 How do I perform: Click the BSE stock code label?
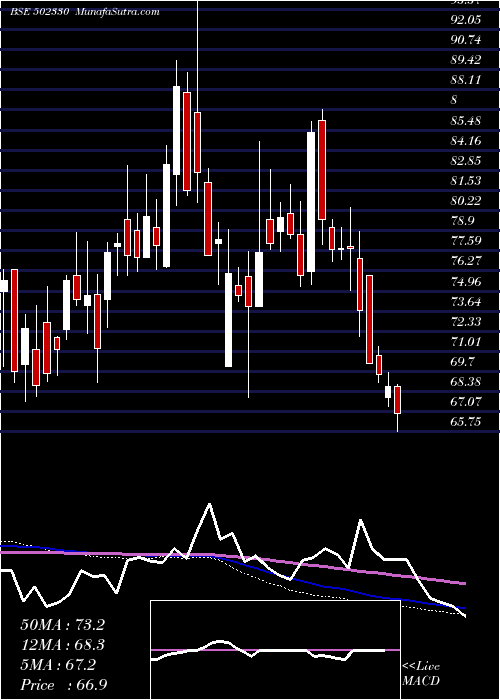39,12
